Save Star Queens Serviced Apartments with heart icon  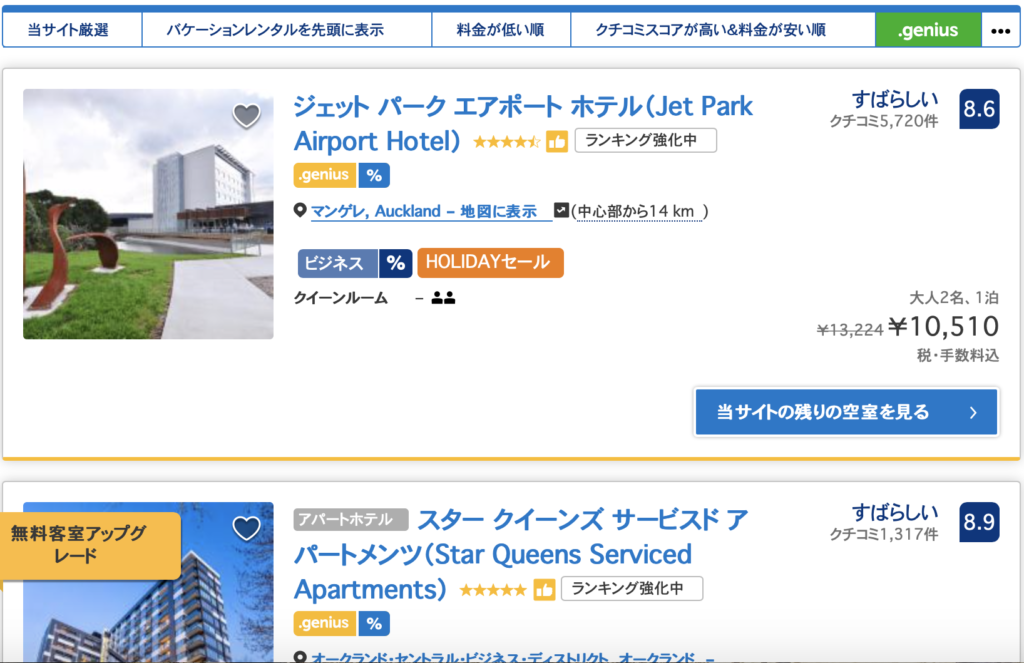(x=246, y=528)
